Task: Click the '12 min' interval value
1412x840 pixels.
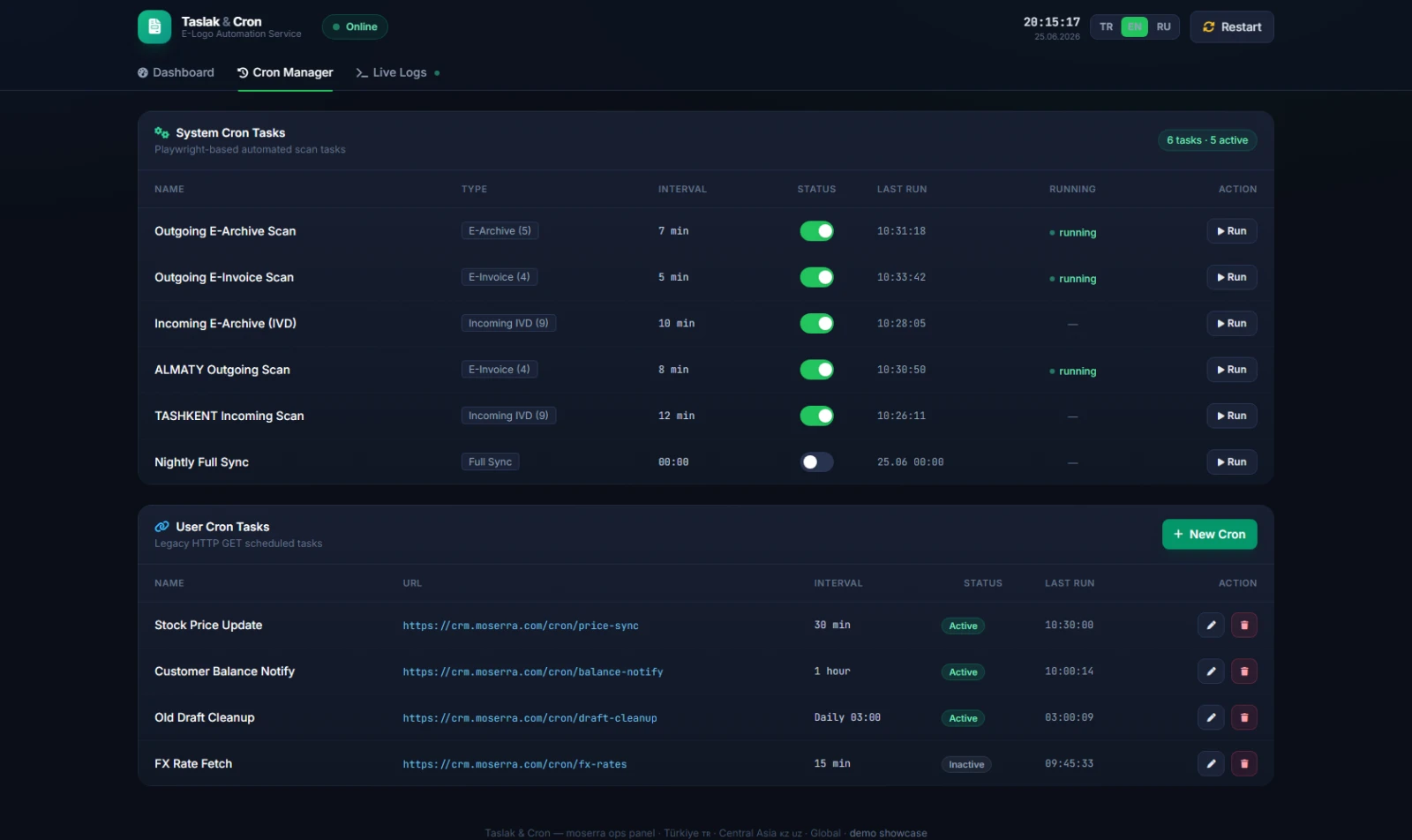Action: [676, 416]
